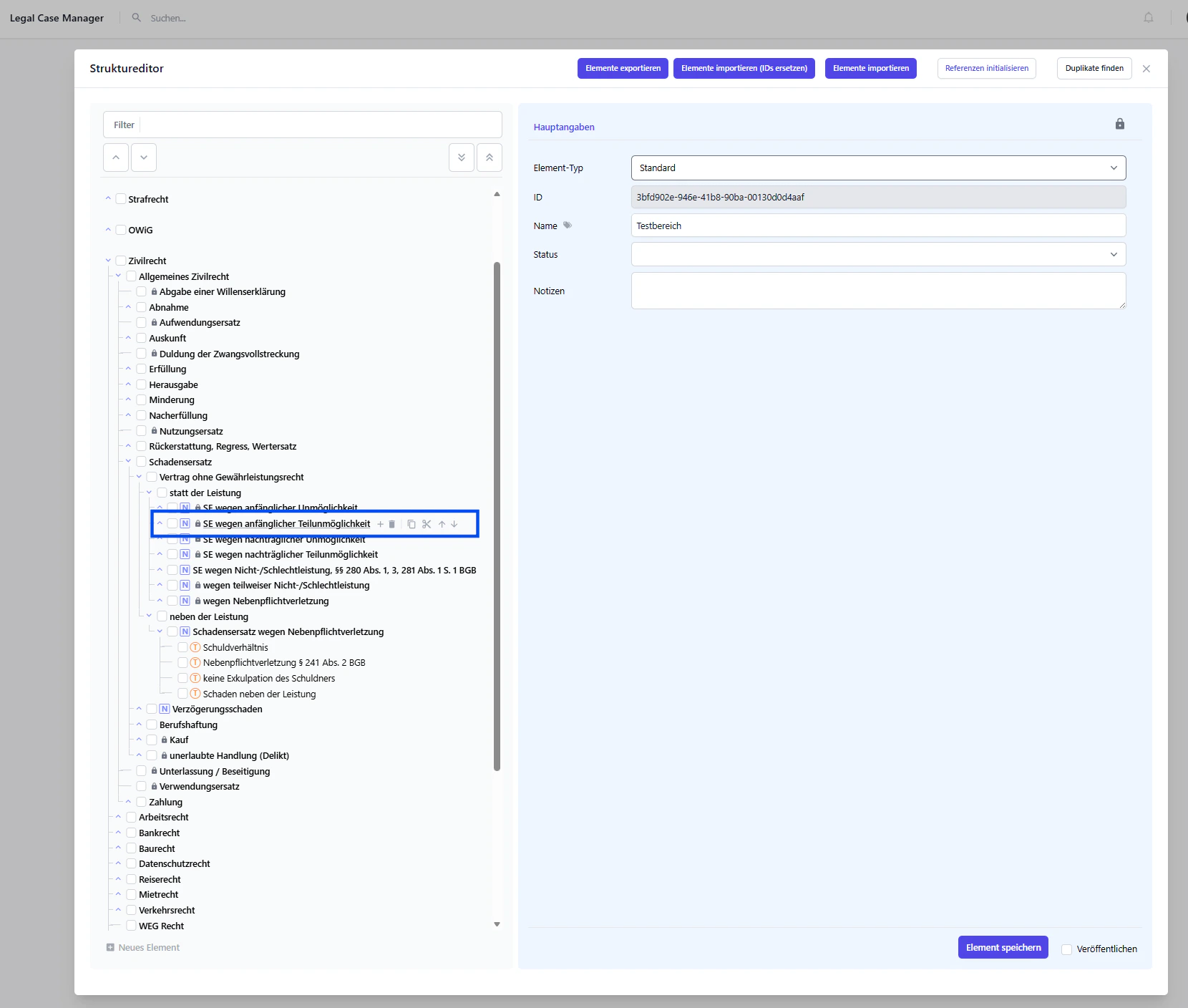Expand the Strafrecht node
This screenshot has height=1008, width=1188.
[x=108, y=199]
